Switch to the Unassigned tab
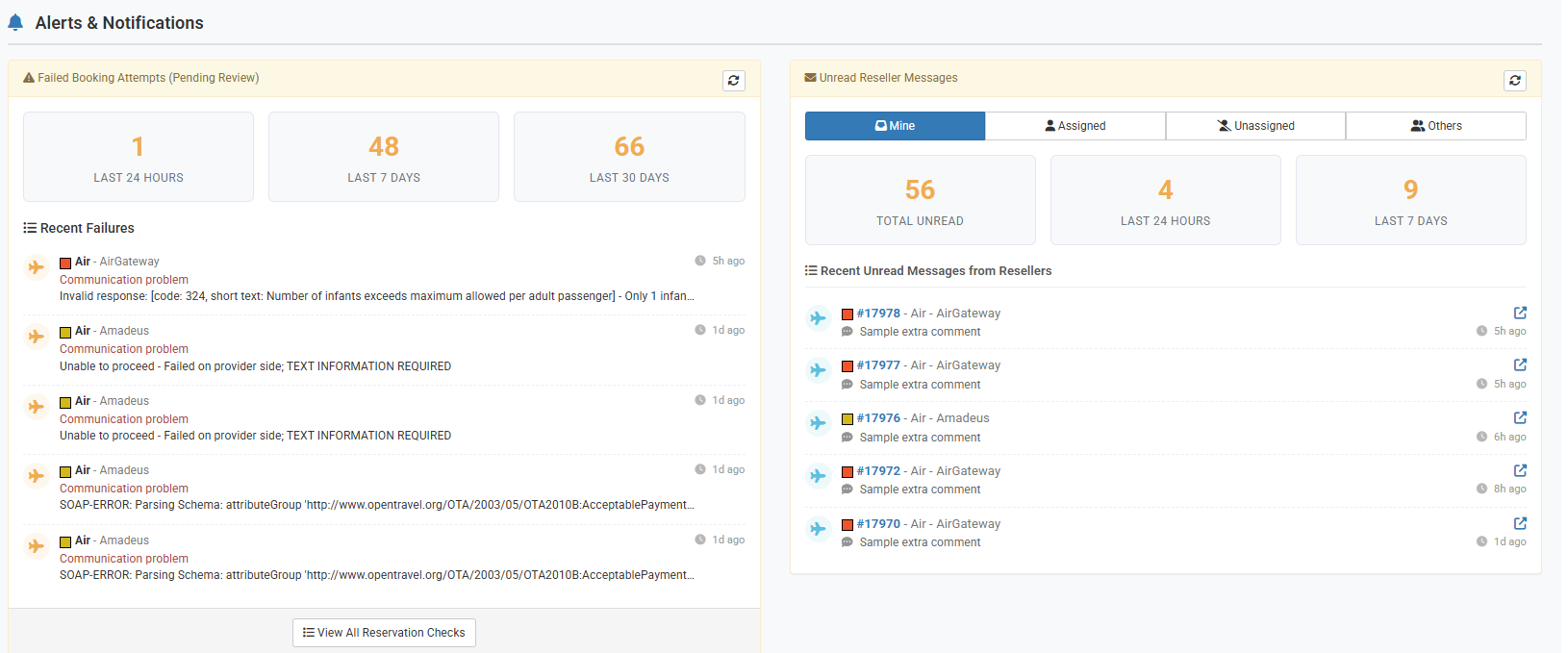Screen dimensions: 1568x653 1255,126
